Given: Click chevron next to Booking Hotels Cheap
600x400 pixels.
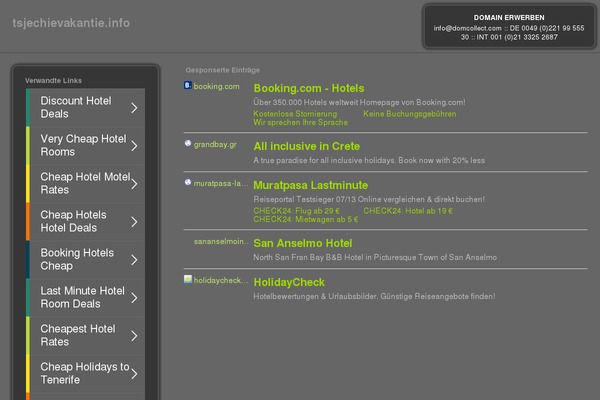Looking at the screenshot, I should (134, 260).
